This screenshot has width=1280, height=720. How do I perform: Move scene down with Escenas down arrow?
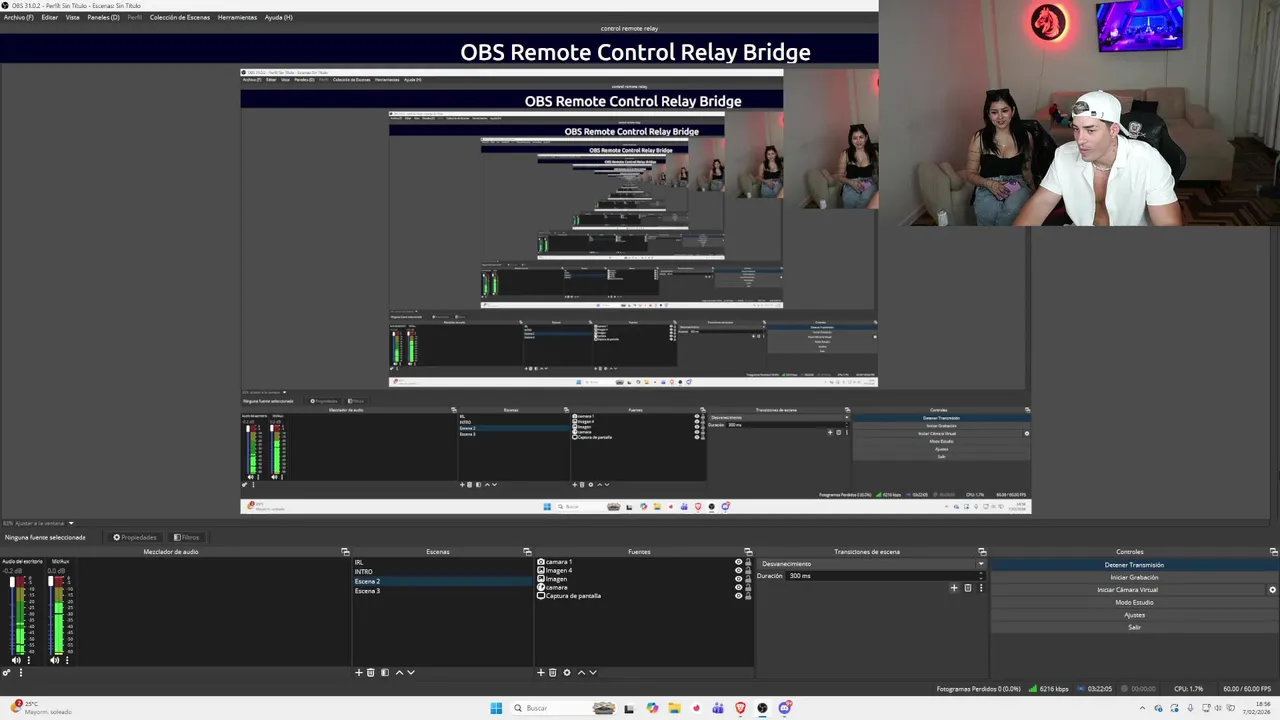410,672
